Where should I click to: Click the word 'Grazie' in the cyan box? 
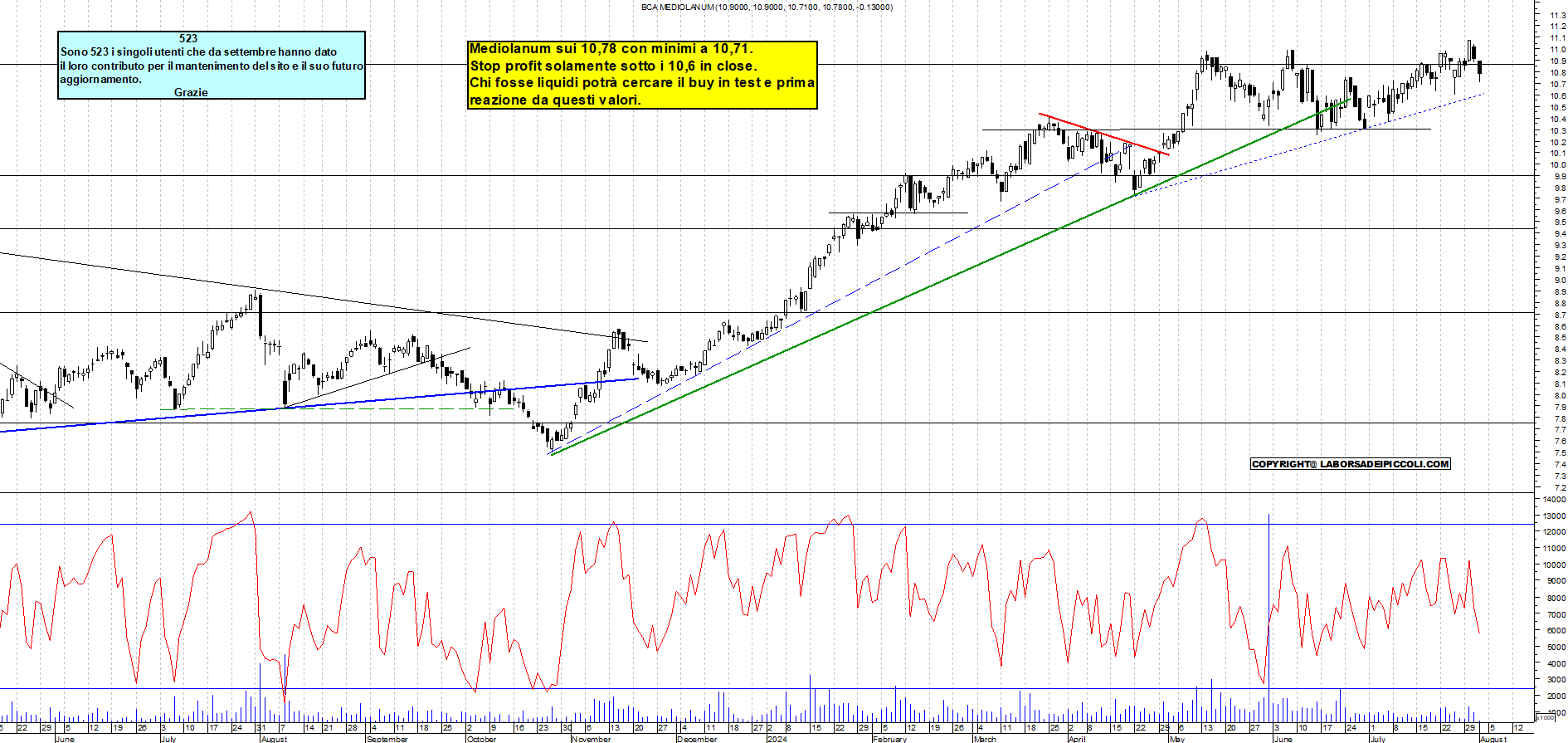click(x=191, y=92)
